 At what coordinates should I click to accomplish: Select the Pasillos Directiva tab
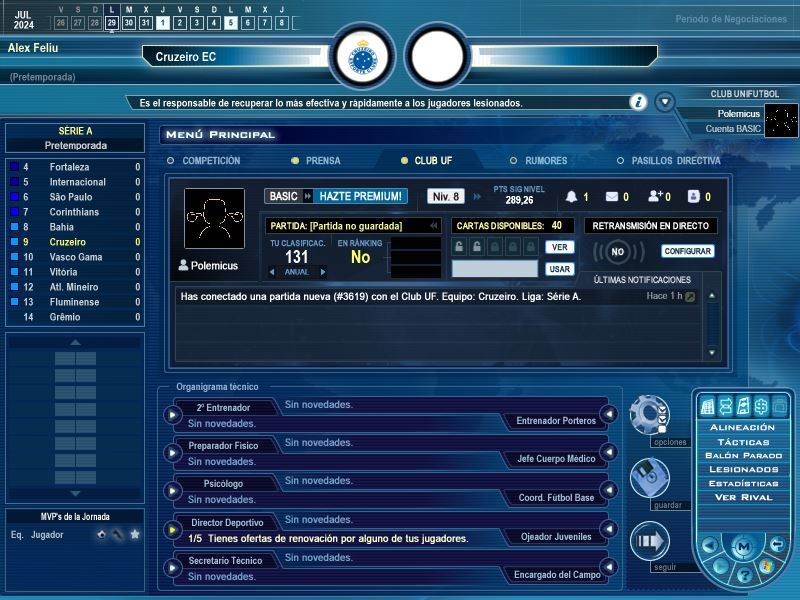669,161
